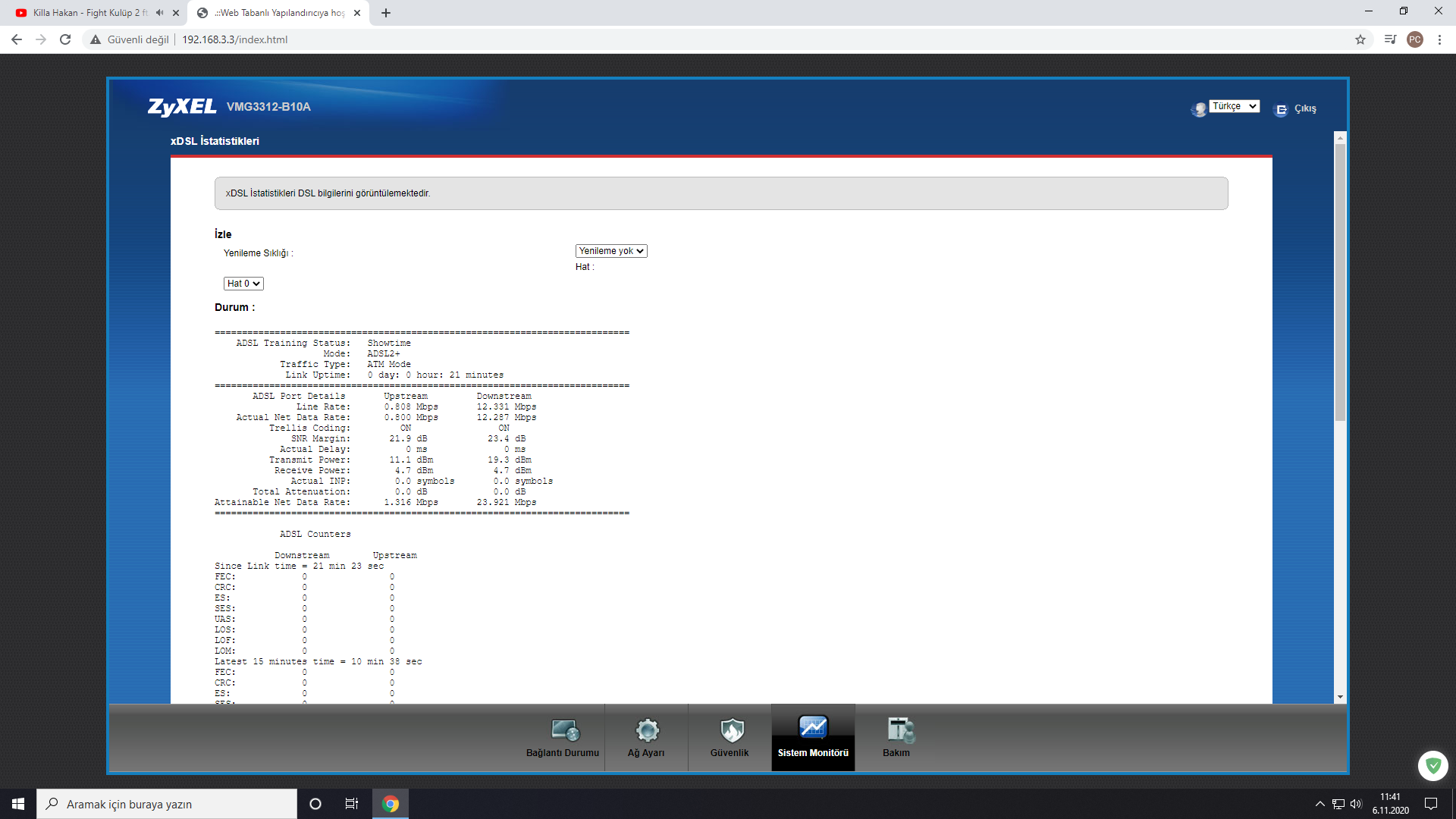Bookmark page with star icon
This screenshot has height=819, width=1456.
[1360, 39]
